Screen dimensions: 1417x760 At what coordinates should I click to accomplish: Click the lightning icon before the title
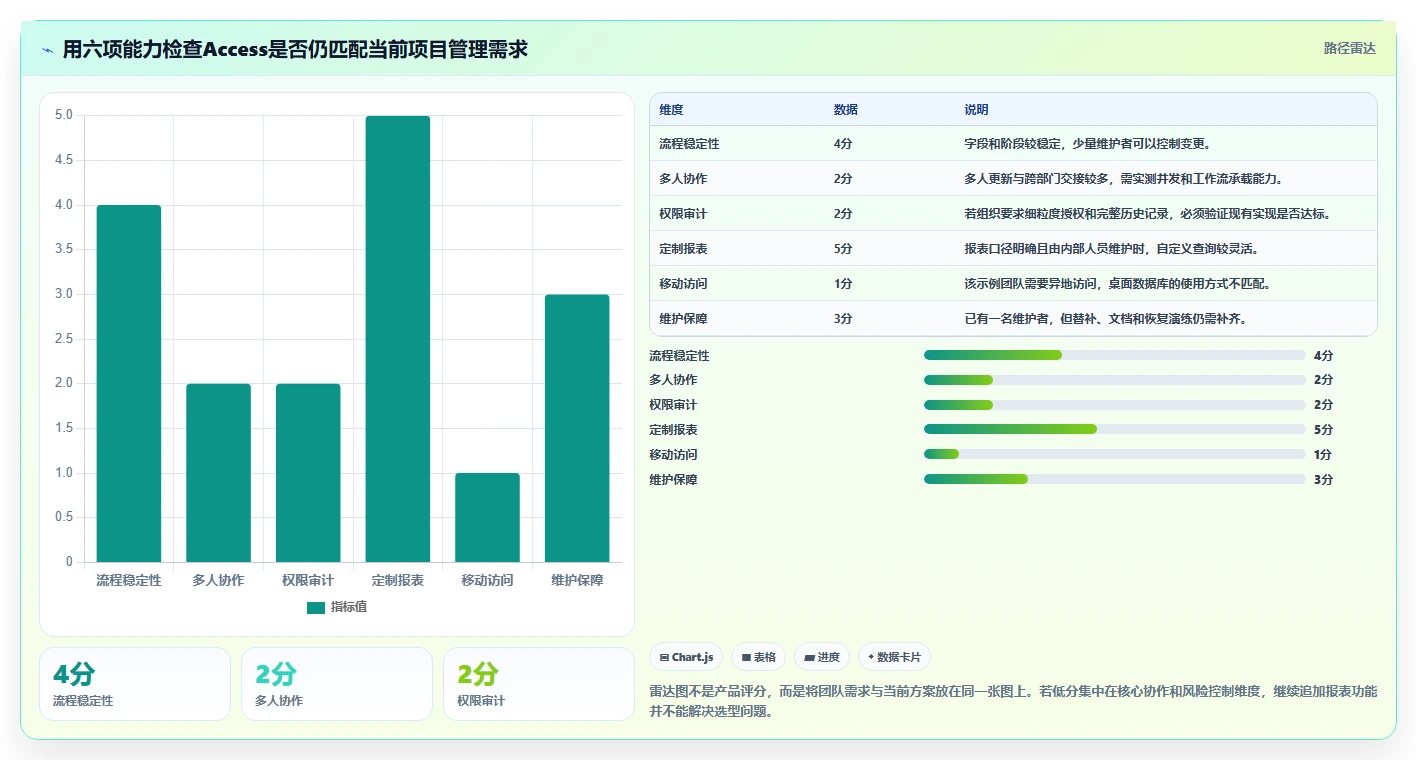click(48, 50)
